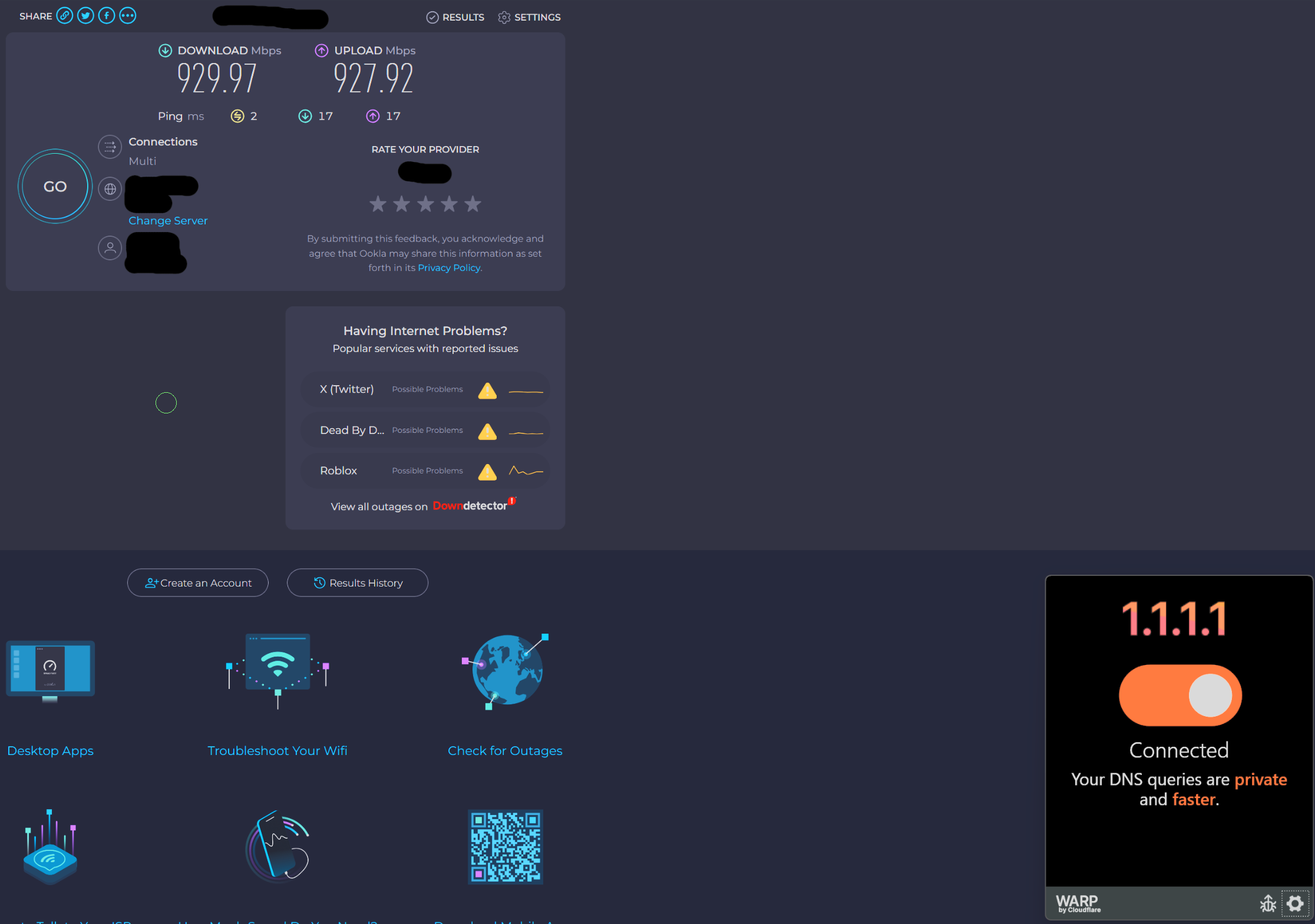
Task: Click the server globe icon
Action: click(110, 189)
